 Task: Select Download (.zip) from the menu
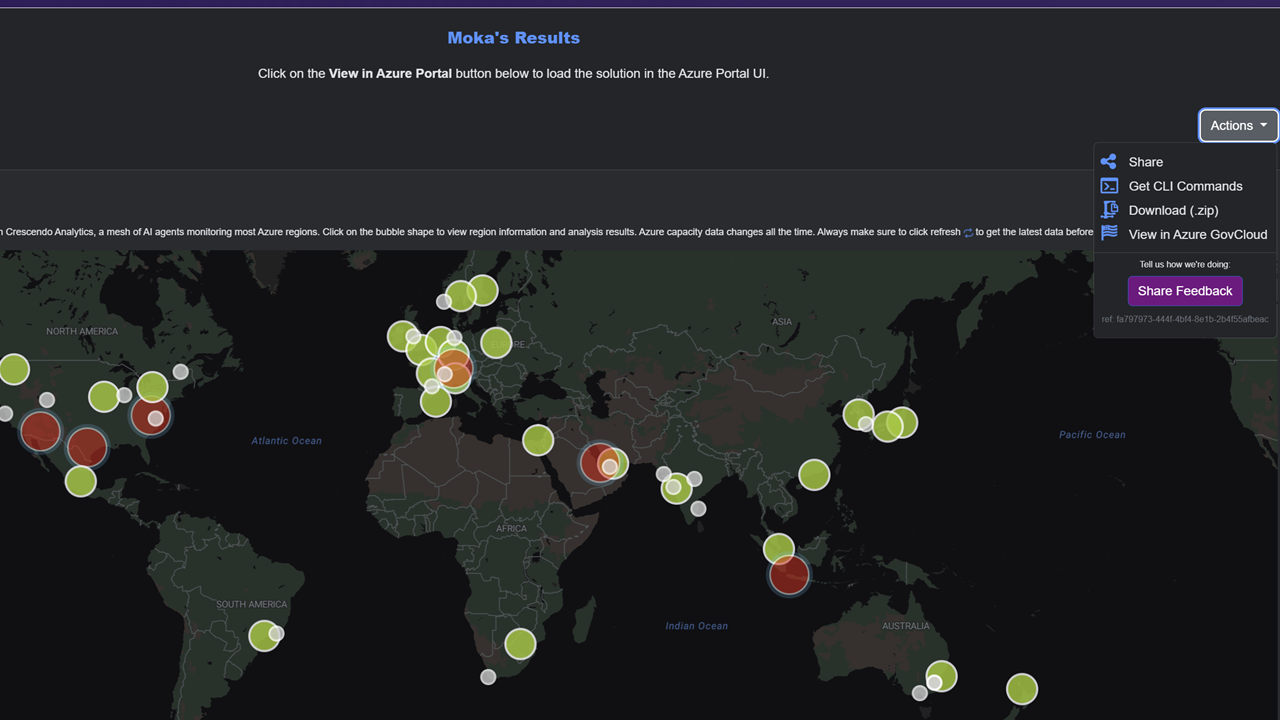pyautogui.click(x=1173, y=210)
